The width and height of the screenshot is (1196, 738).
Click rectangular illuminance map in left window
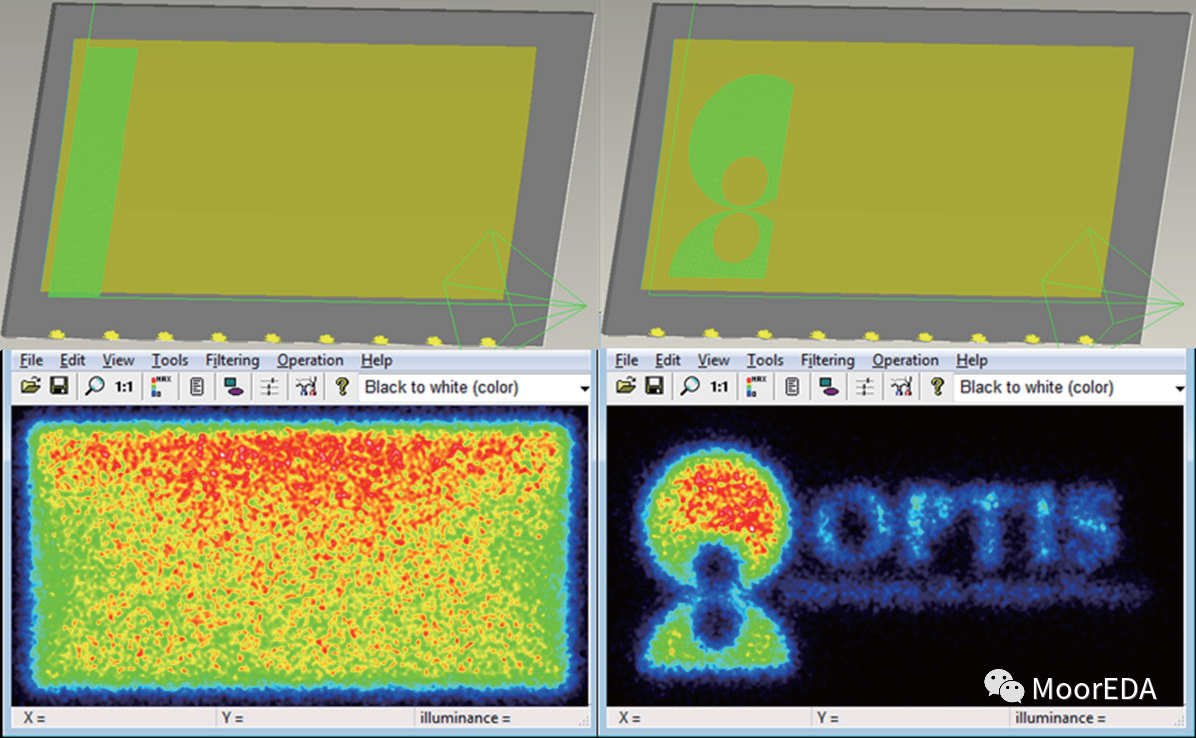point(300,555)
